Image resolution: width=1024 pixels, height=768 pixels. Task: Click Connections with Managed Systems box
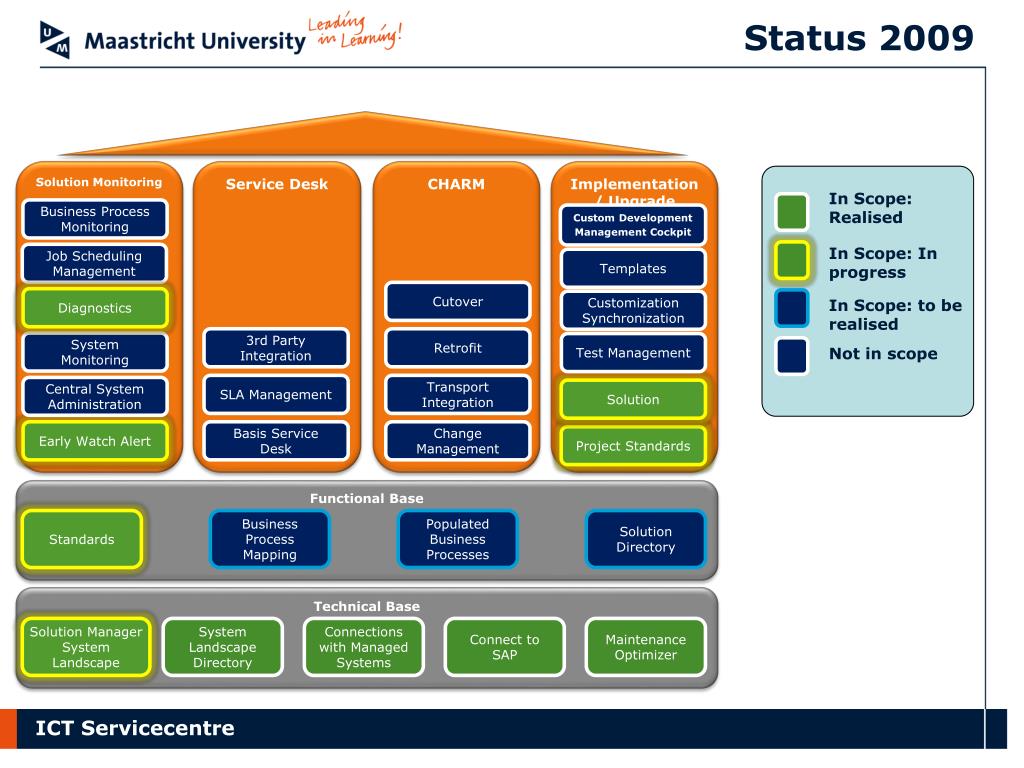pos(364,647)
